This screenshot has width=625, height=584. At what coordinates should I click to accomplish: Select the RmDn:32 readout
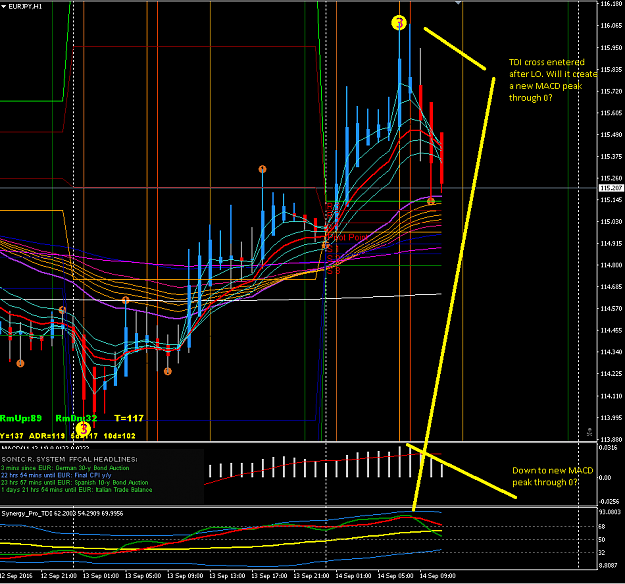point(76,418)
